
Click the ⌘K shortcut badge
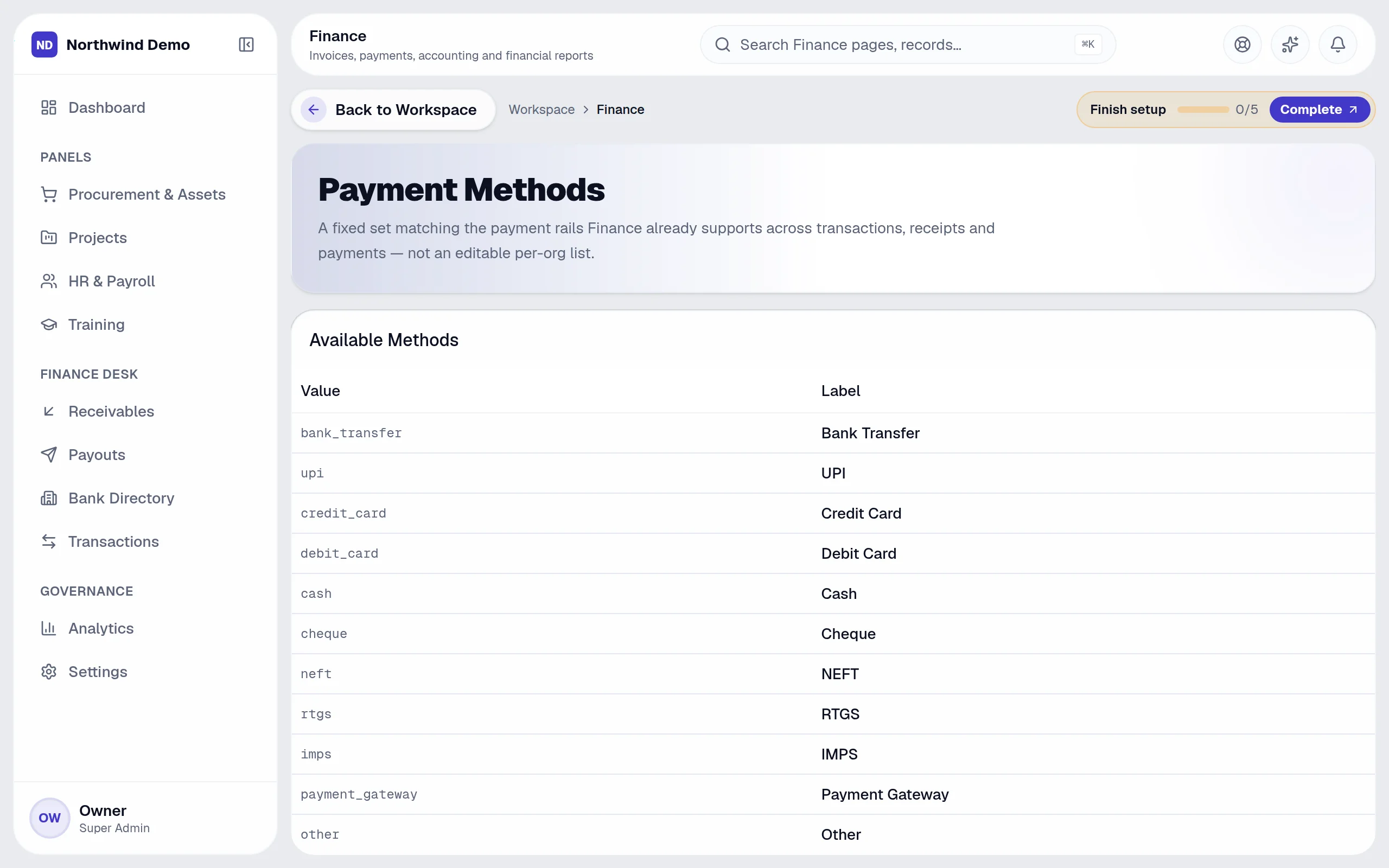point(1088,45)
